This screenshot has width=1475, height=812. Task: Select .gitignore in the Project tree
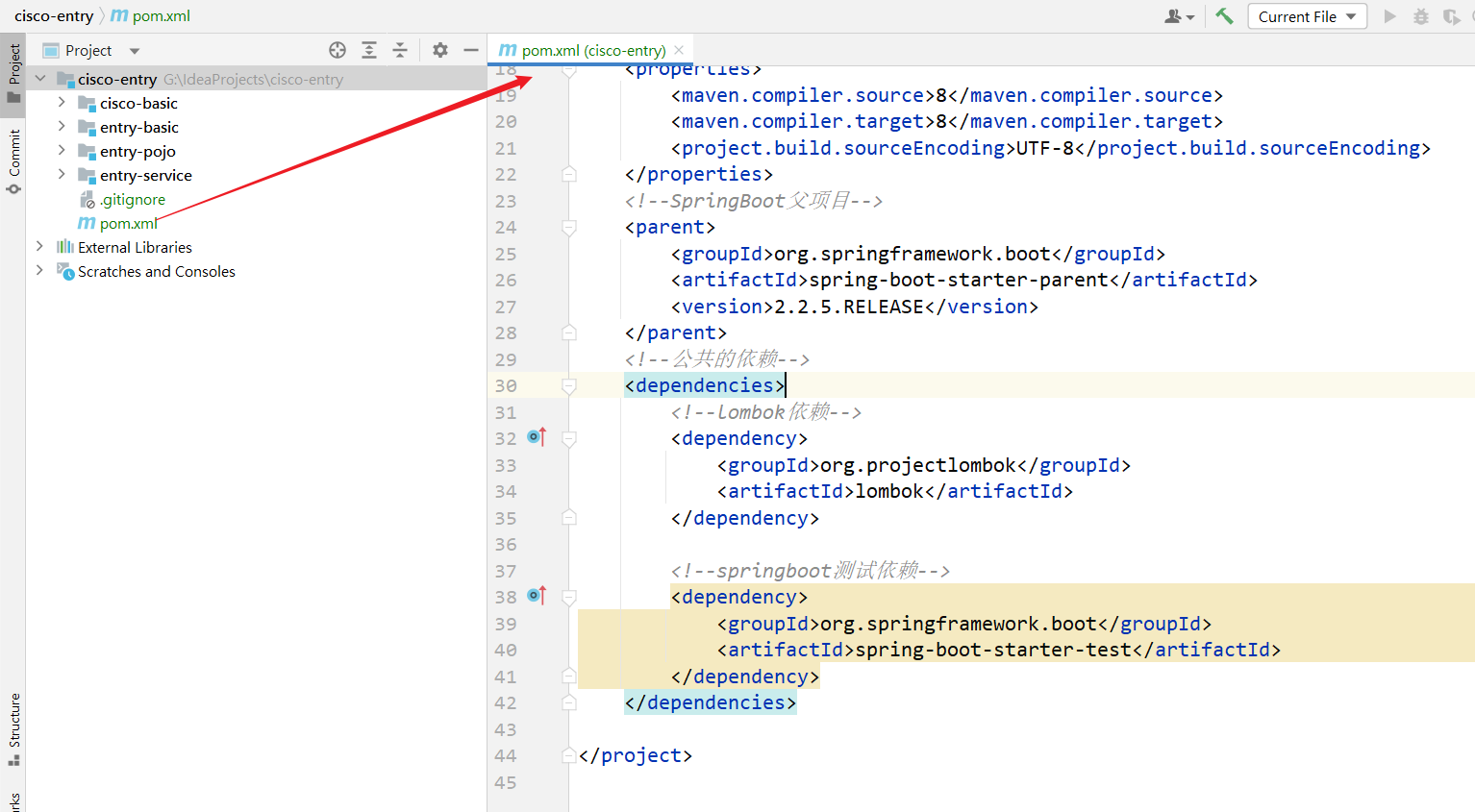coord(134,199)
